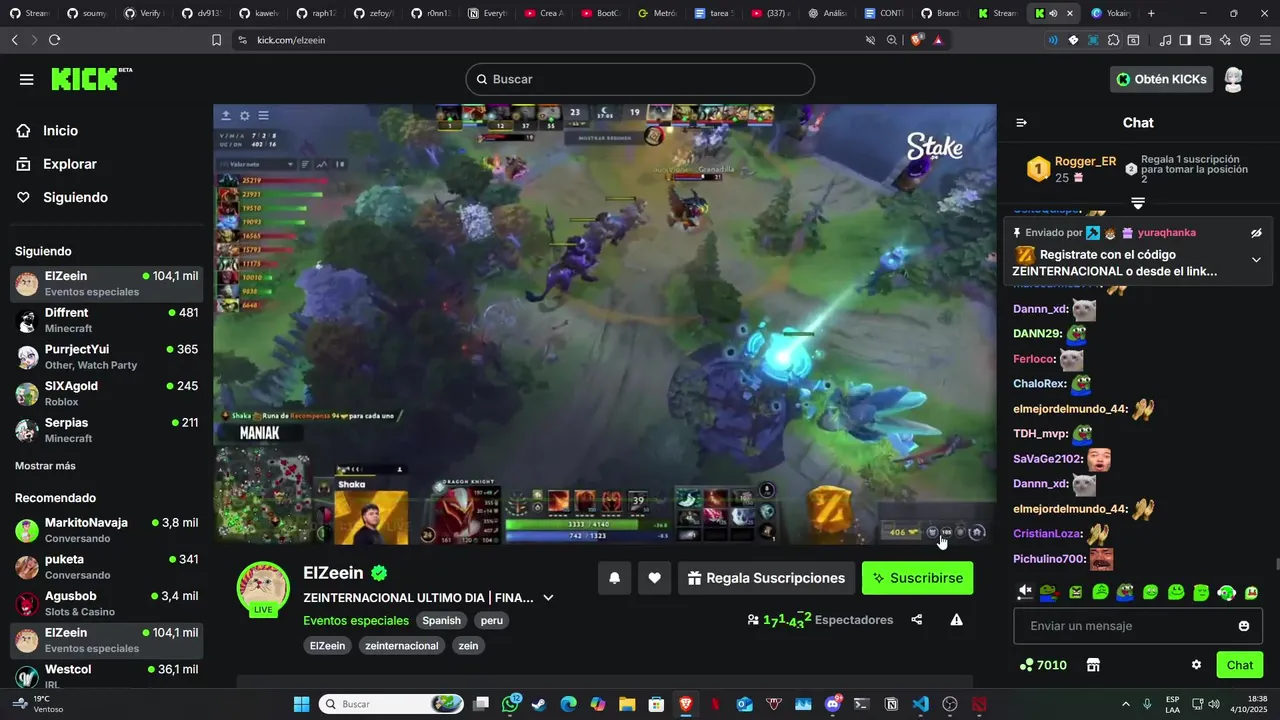Pick the green emote with headphones
Viewport: 1280px width, 720px height.
pos(1227,592)
